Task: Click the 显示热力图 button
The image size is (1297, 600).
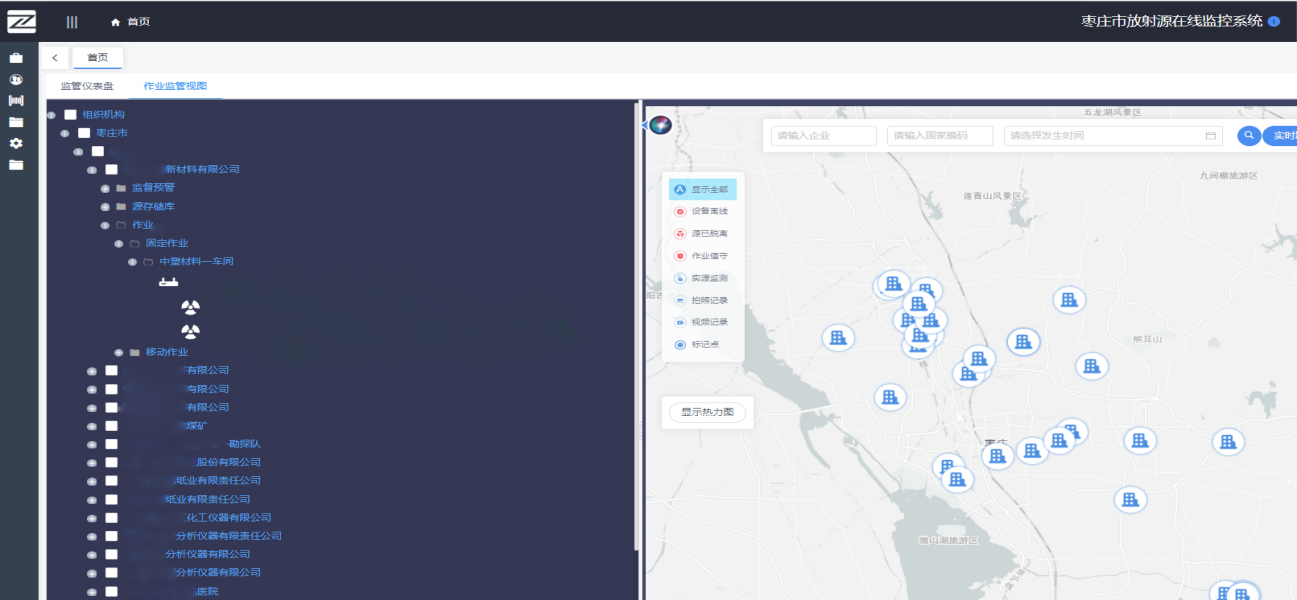Action: (707, 412)
